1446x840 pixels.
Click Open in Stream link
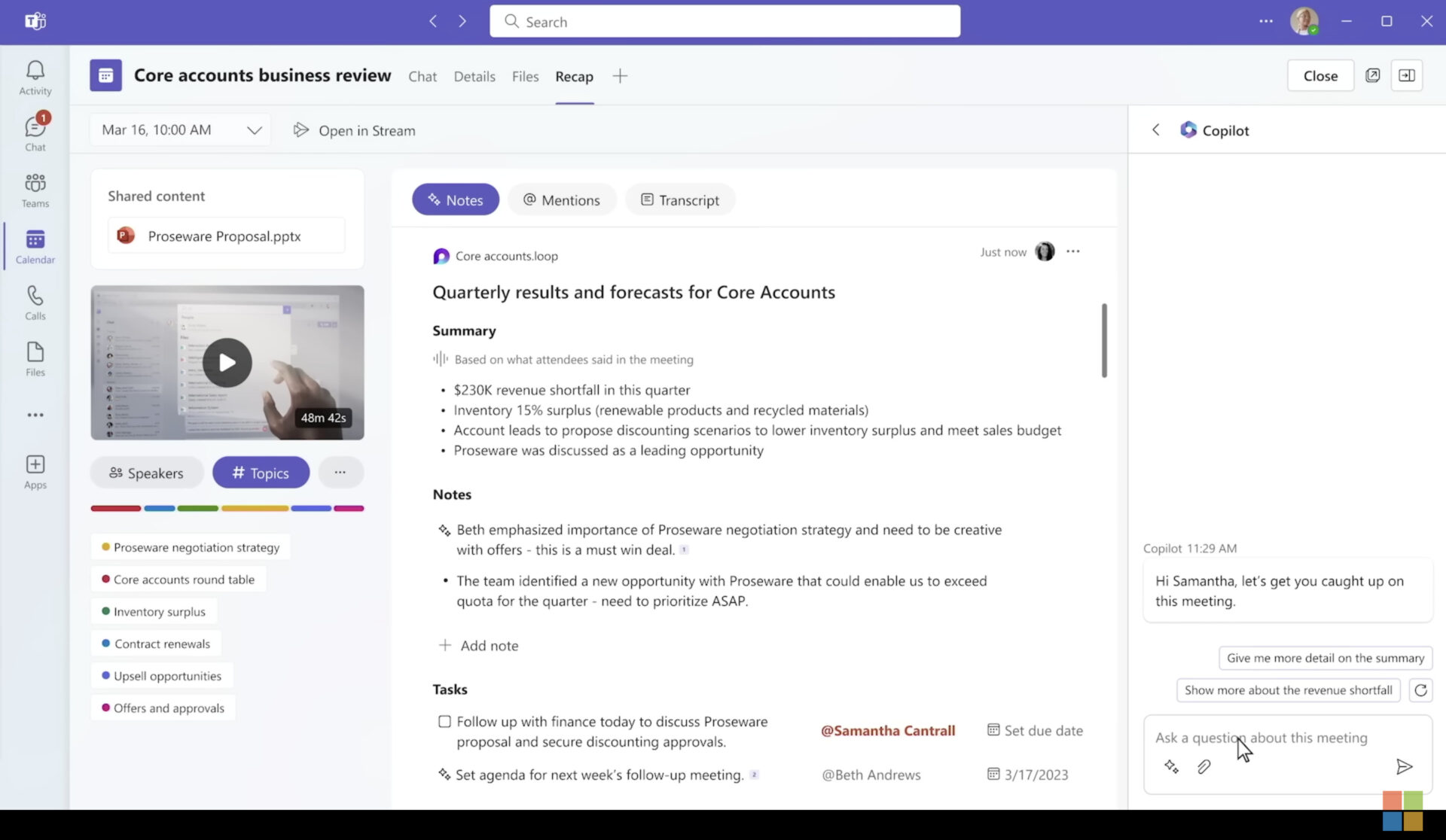click(x=354, y=130)
